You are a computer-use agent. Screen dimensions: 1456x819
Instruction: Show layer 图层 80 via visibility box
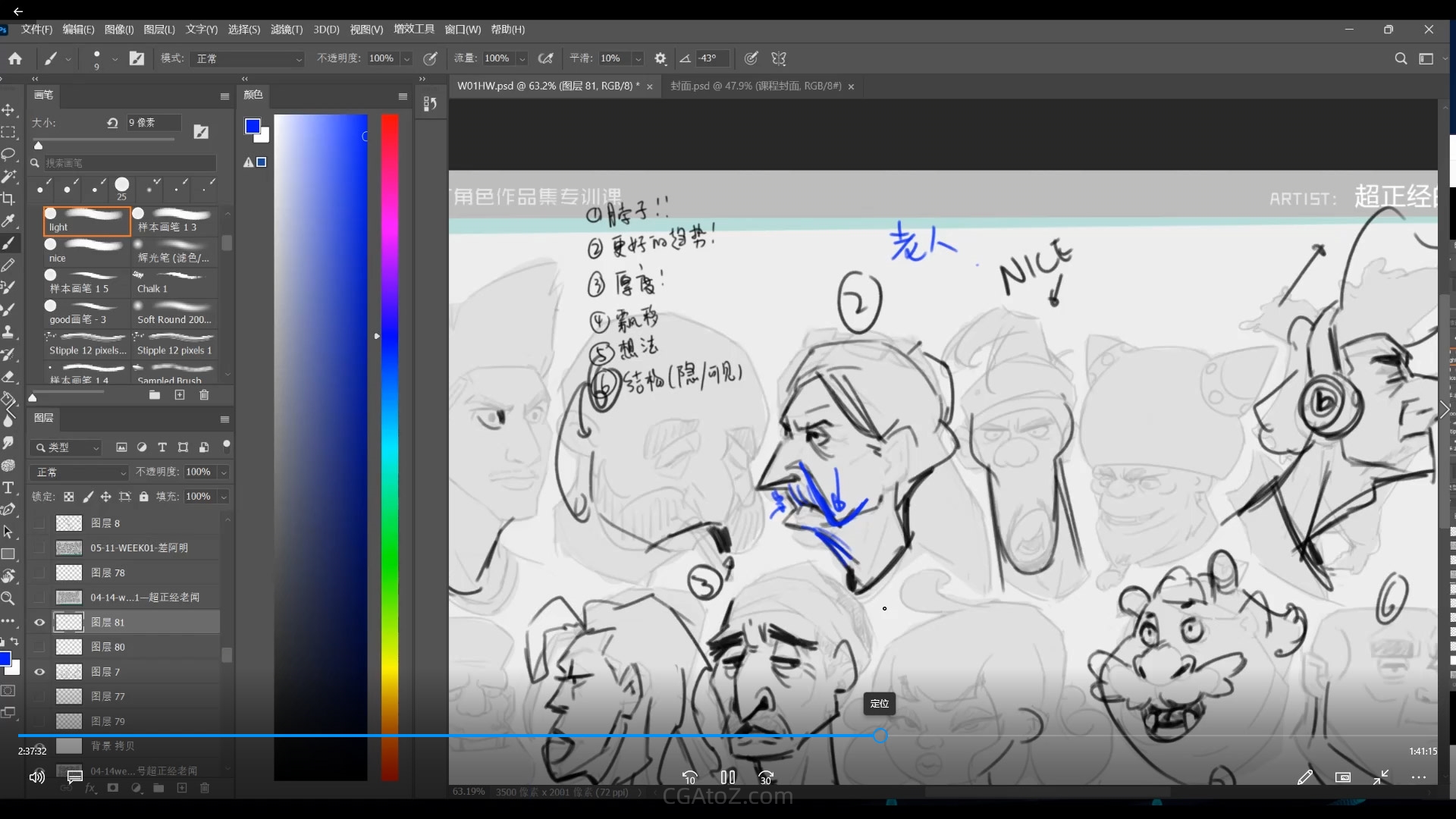pyautogui.click(x=39, y=647)
